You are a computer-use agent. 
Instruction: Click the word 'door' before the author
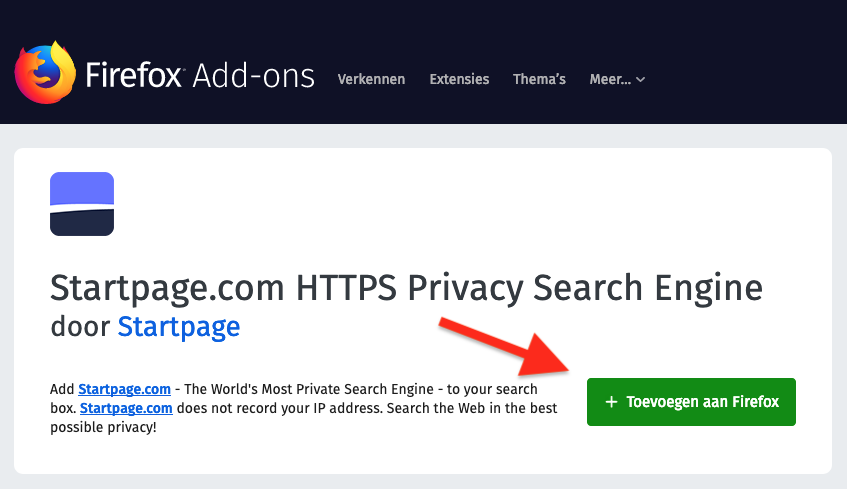click(80, 327)
